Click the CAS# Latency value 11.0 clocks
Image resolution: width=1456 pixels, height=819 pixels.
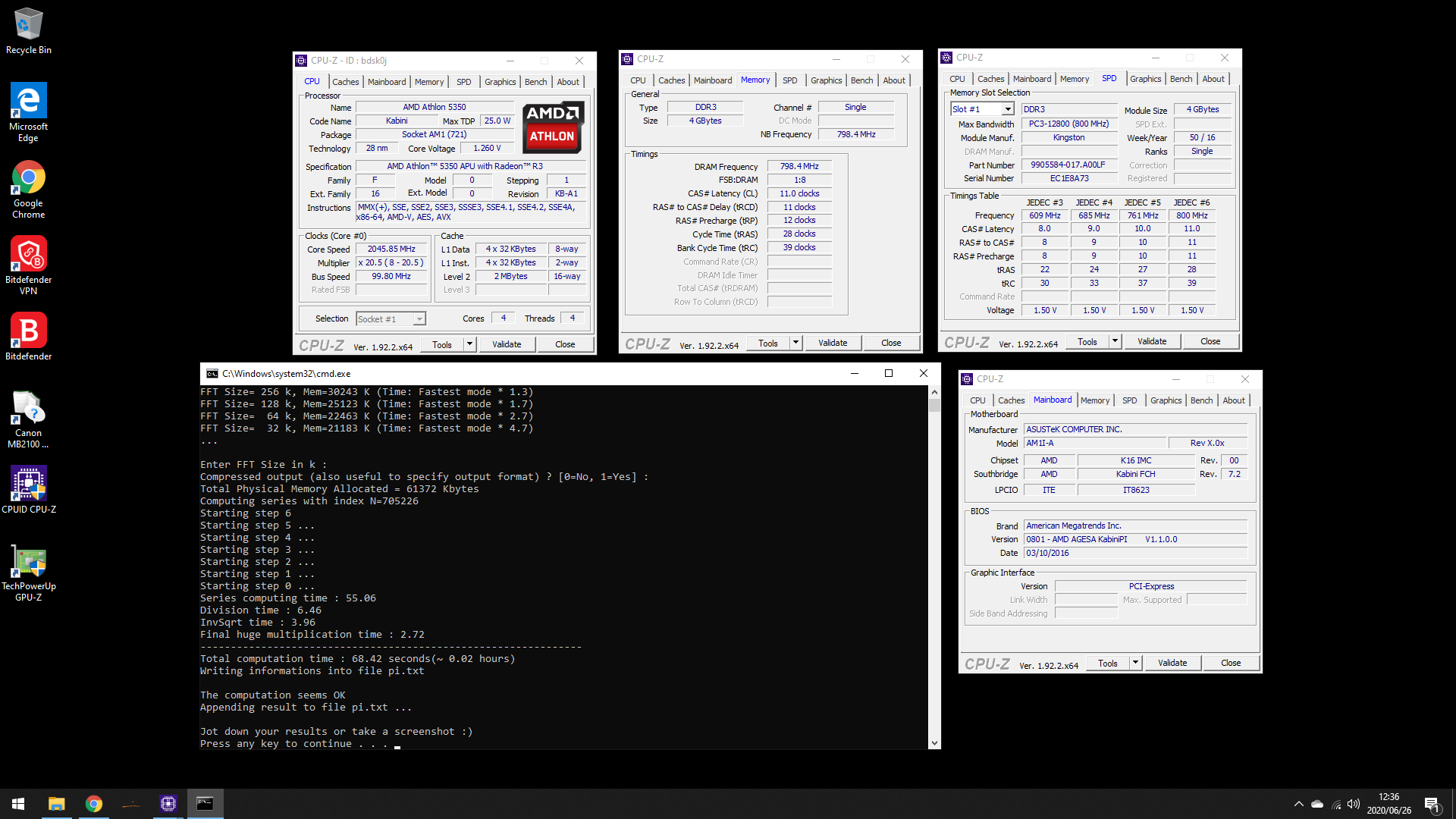pyautogui.click(x=799, y=193)
